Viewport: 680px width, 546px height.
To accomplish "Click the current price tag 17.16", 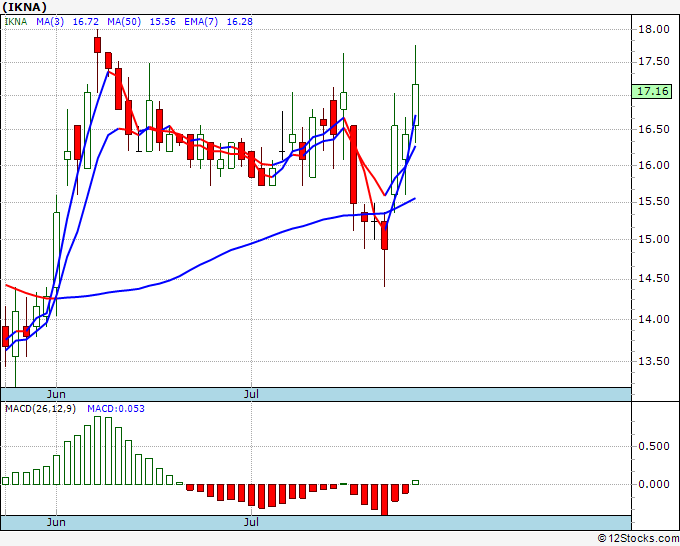I will click(653, 91).
